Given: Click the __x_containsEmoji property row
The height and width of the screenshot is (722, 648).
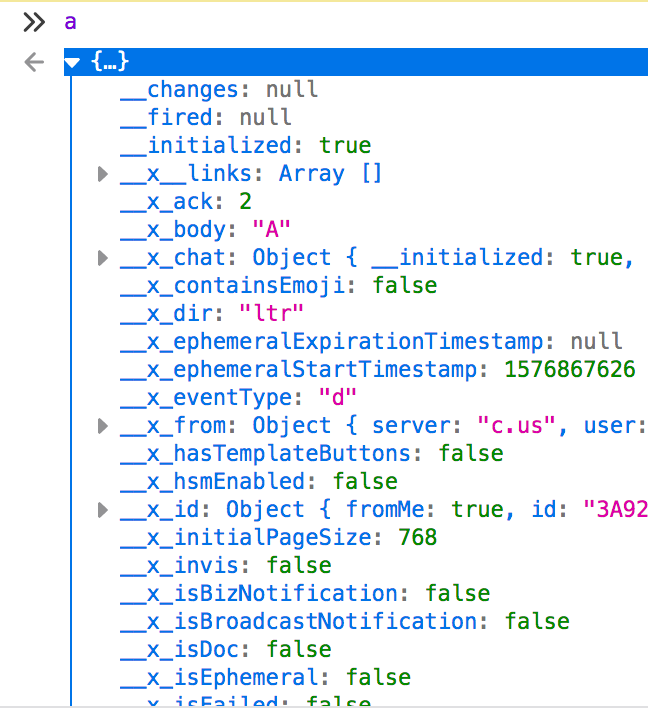Looking at the screenshot, I should point(277,286).
